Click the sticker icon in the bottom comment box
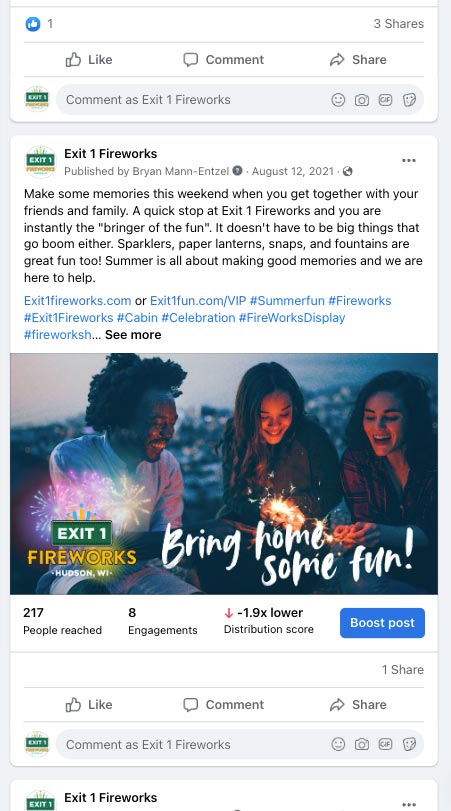 pyautogui.click(x=409, y=745)
